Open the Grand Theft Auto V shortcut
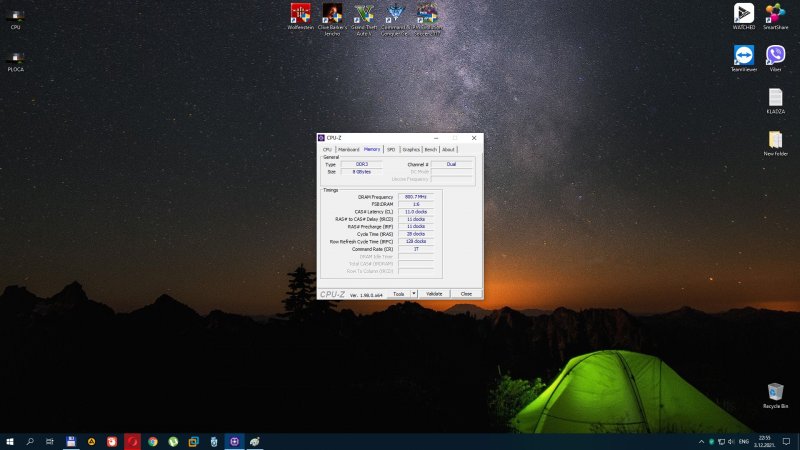800x450 pixels. point(364,19)
